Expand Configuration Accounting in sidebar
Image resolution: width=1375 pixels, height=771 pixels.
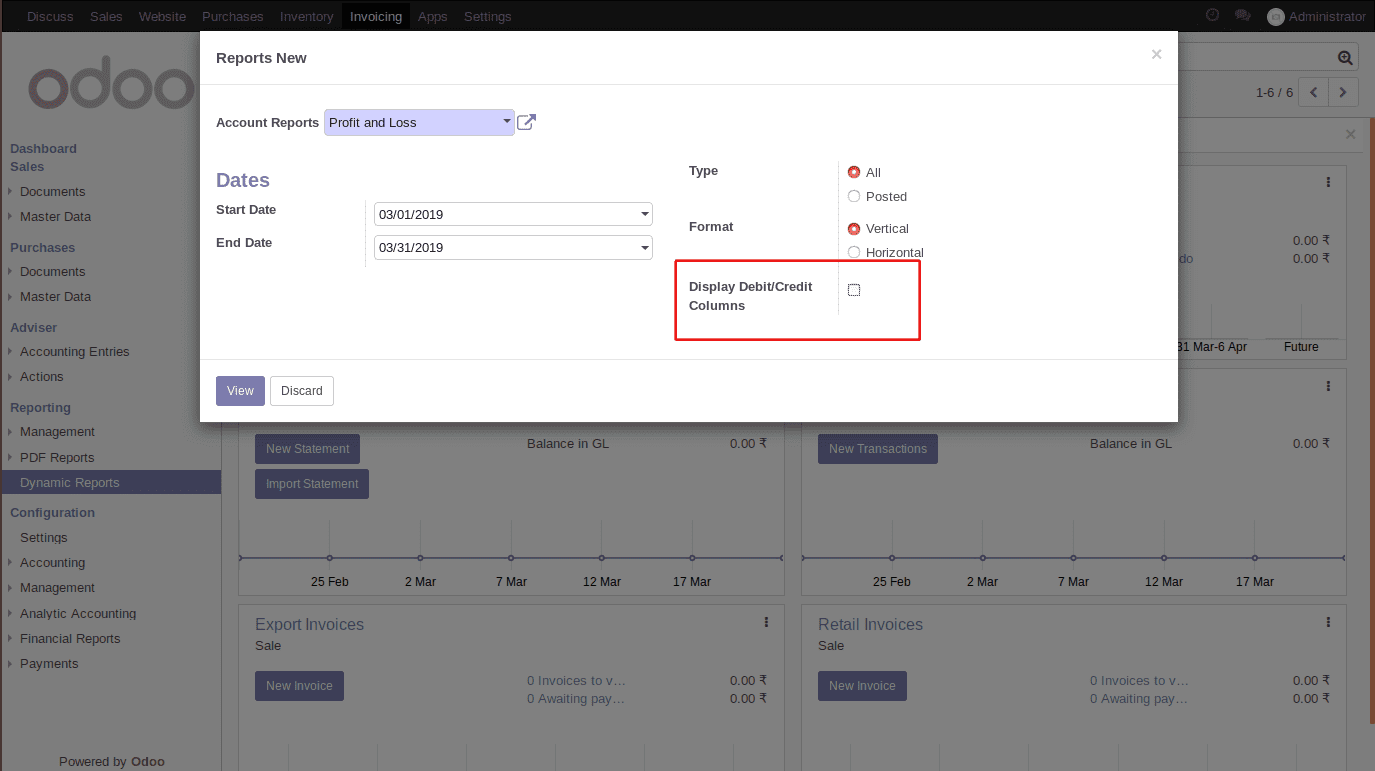tap(52, 562)
